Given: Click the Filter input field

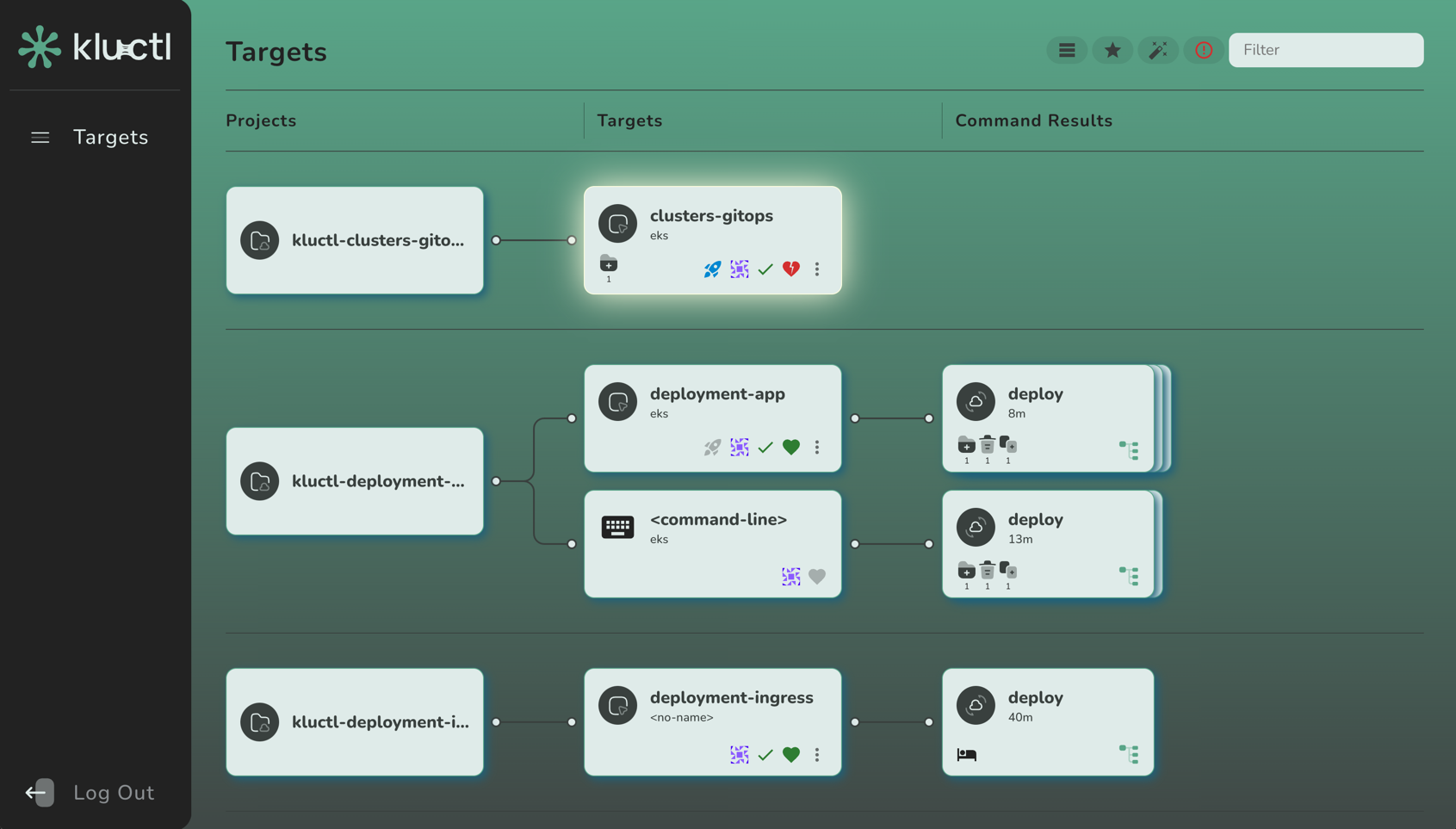Looking at the screenshot, I should pos(1326,50).
